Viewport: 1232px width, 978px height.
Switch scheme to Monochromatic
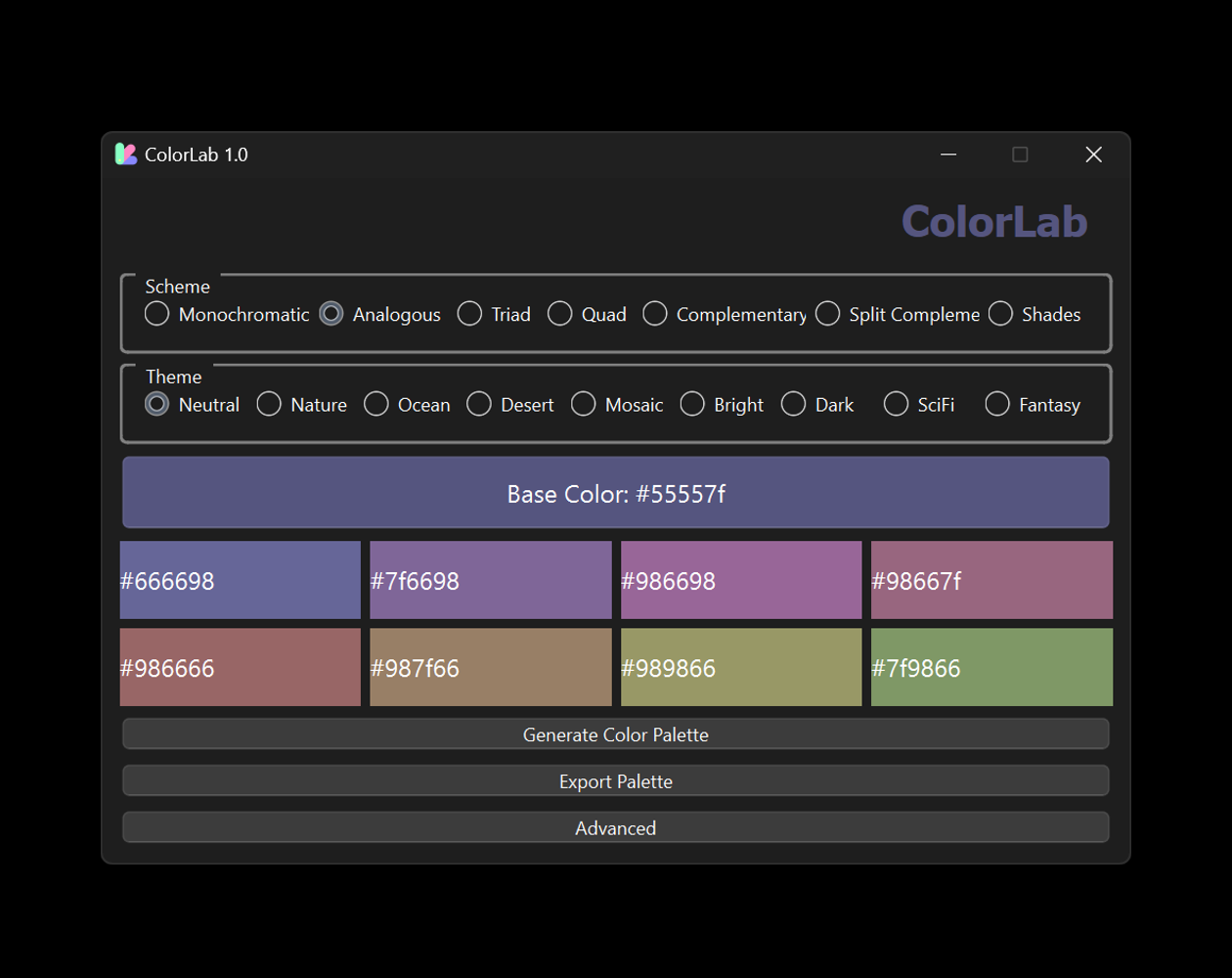point(156,314)
